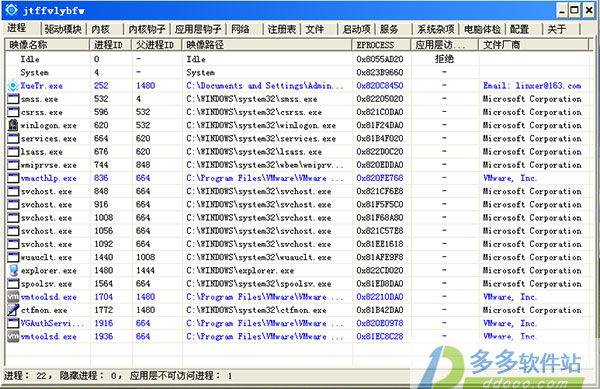This screenshot has height=389, width=600.
Task: Click vm icon of vmtoolsd.exe PID 1936
Action: coord(13,337)
